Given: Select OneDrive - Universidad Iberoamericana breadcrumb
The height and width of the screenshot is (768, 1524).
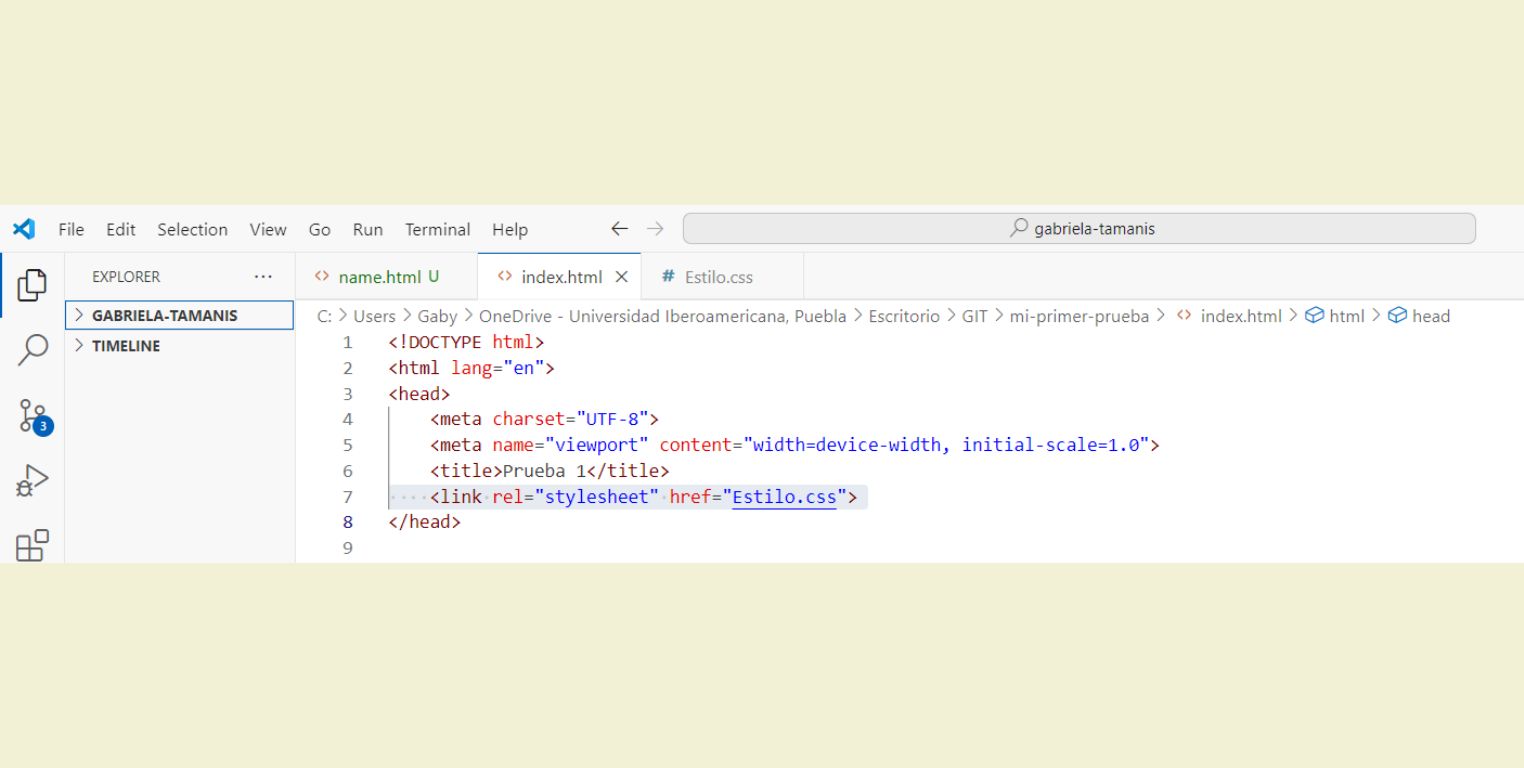Looking at the screenshot, I should pyautogui.click(x=662, y=316).
